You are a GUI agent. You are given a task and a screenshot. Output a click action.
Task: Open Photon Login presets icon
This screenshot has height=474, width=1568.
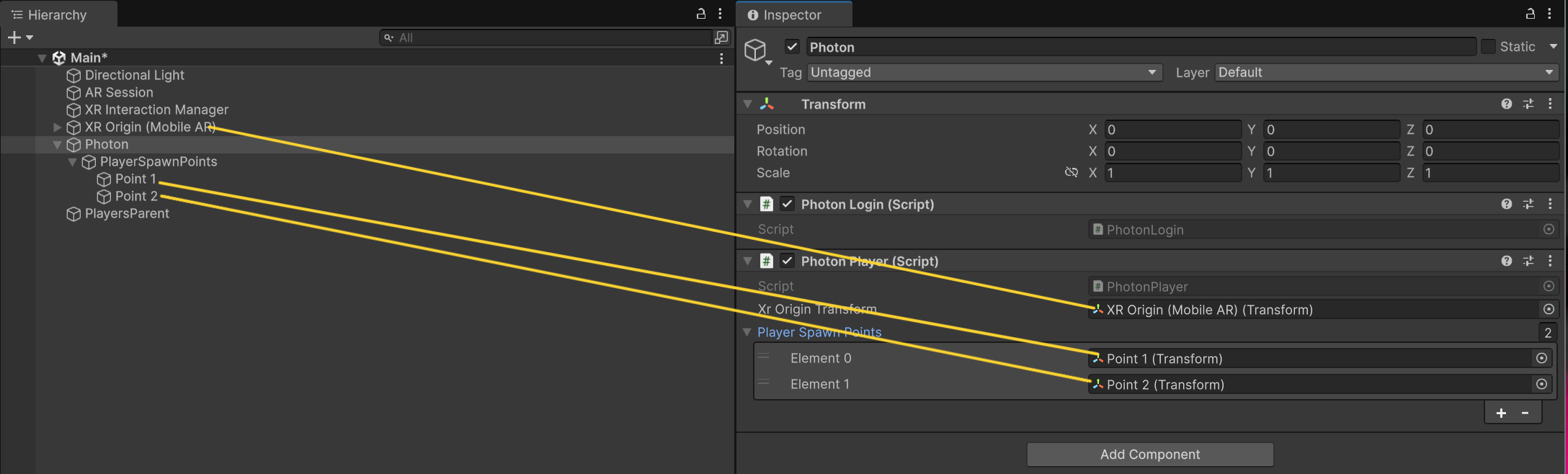(1528, 204)
